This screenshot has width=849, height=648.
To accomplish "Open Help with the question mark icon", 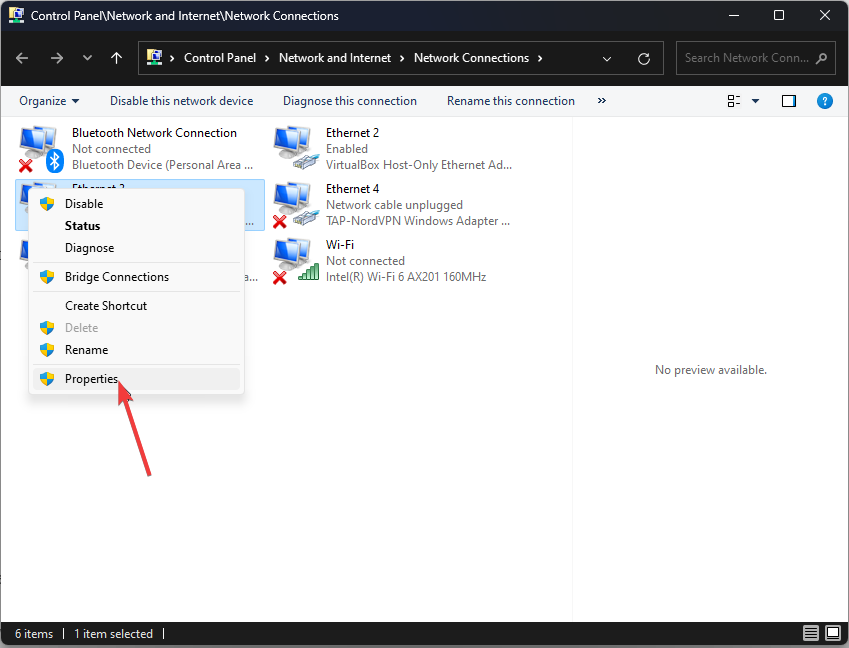I will [824, 101].
